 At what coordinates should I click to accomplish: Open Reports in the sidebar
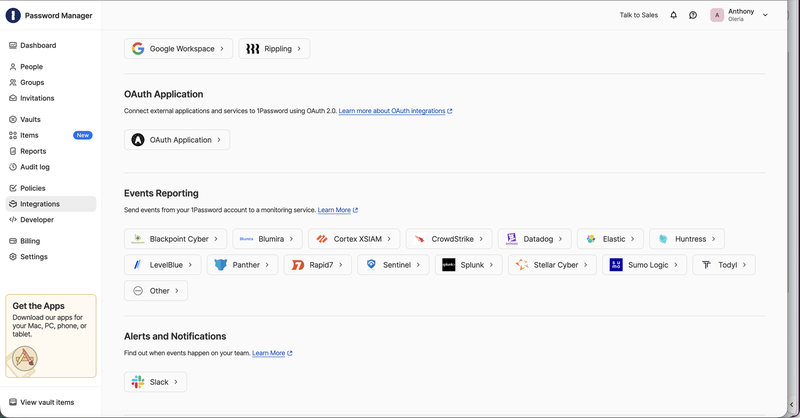point(51,151)
